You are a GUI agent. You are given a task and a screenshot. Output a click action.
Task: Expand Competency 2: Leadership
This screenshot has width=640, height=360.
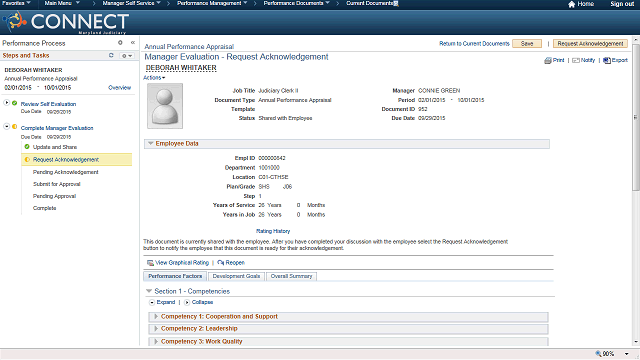[x=156, y=329]
